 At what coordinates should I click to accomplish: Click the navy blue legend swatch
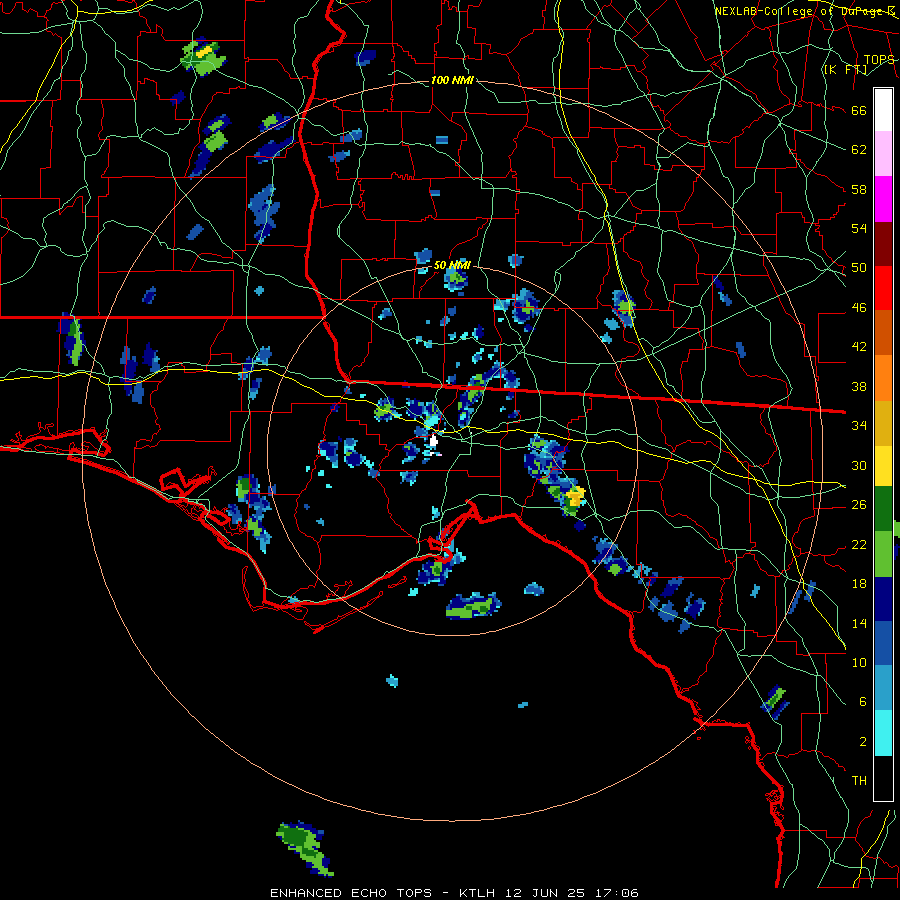coord(883,599)
